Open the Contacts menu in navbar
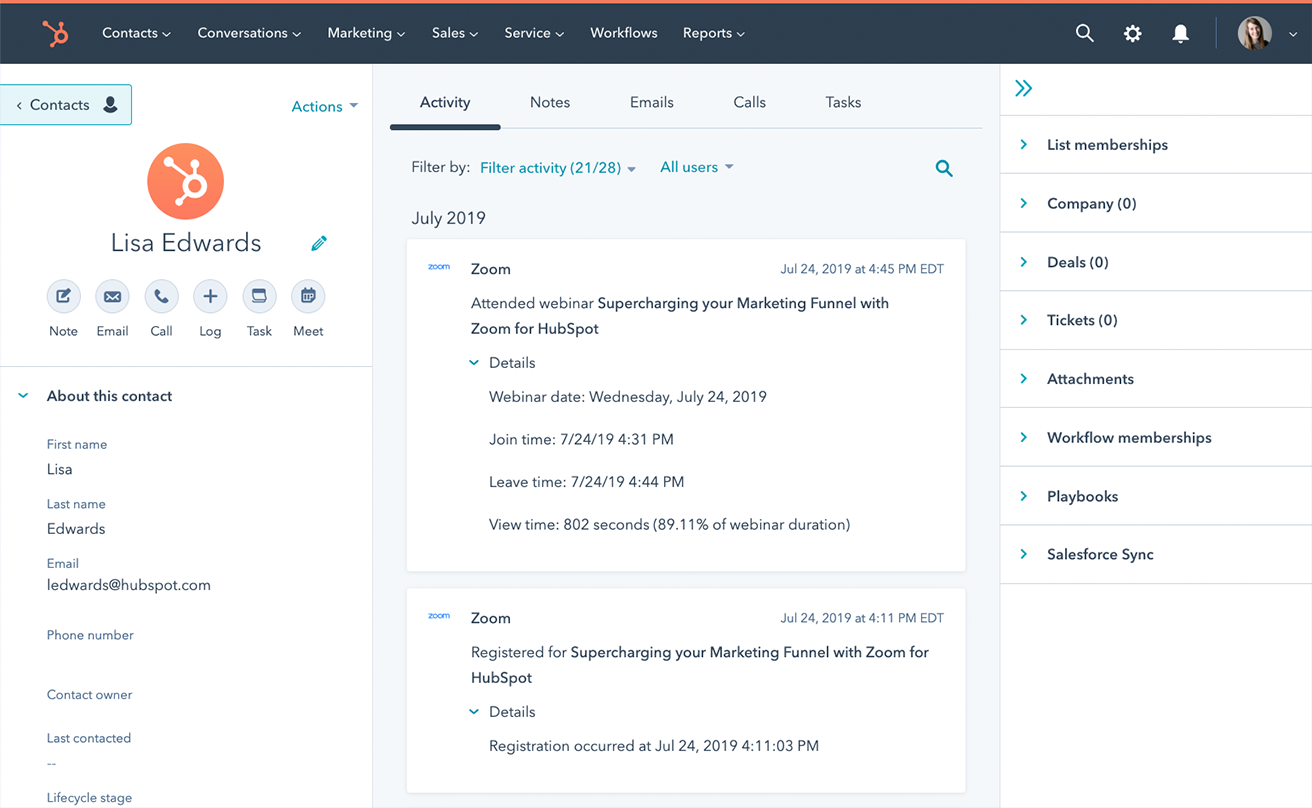1312x808 pixels. point(136,33)
